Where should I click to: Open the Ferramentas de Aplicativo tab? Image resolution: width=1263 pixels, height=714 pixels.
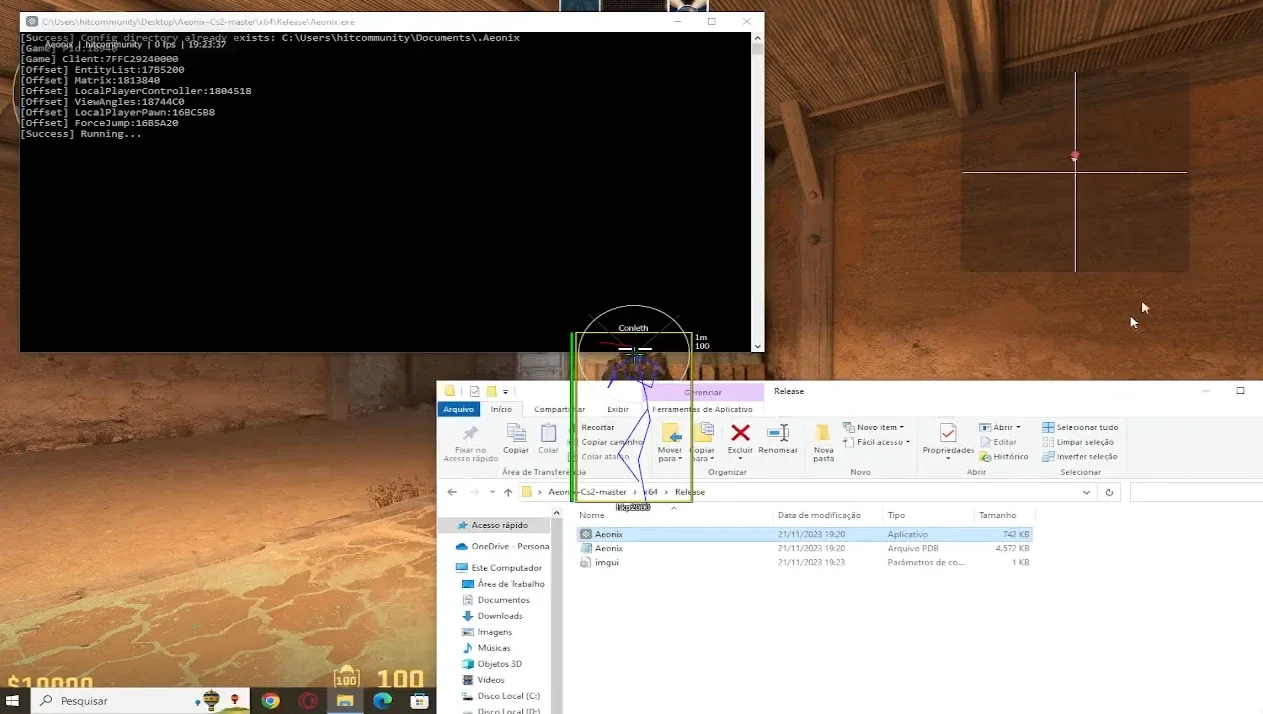[703, 409]
